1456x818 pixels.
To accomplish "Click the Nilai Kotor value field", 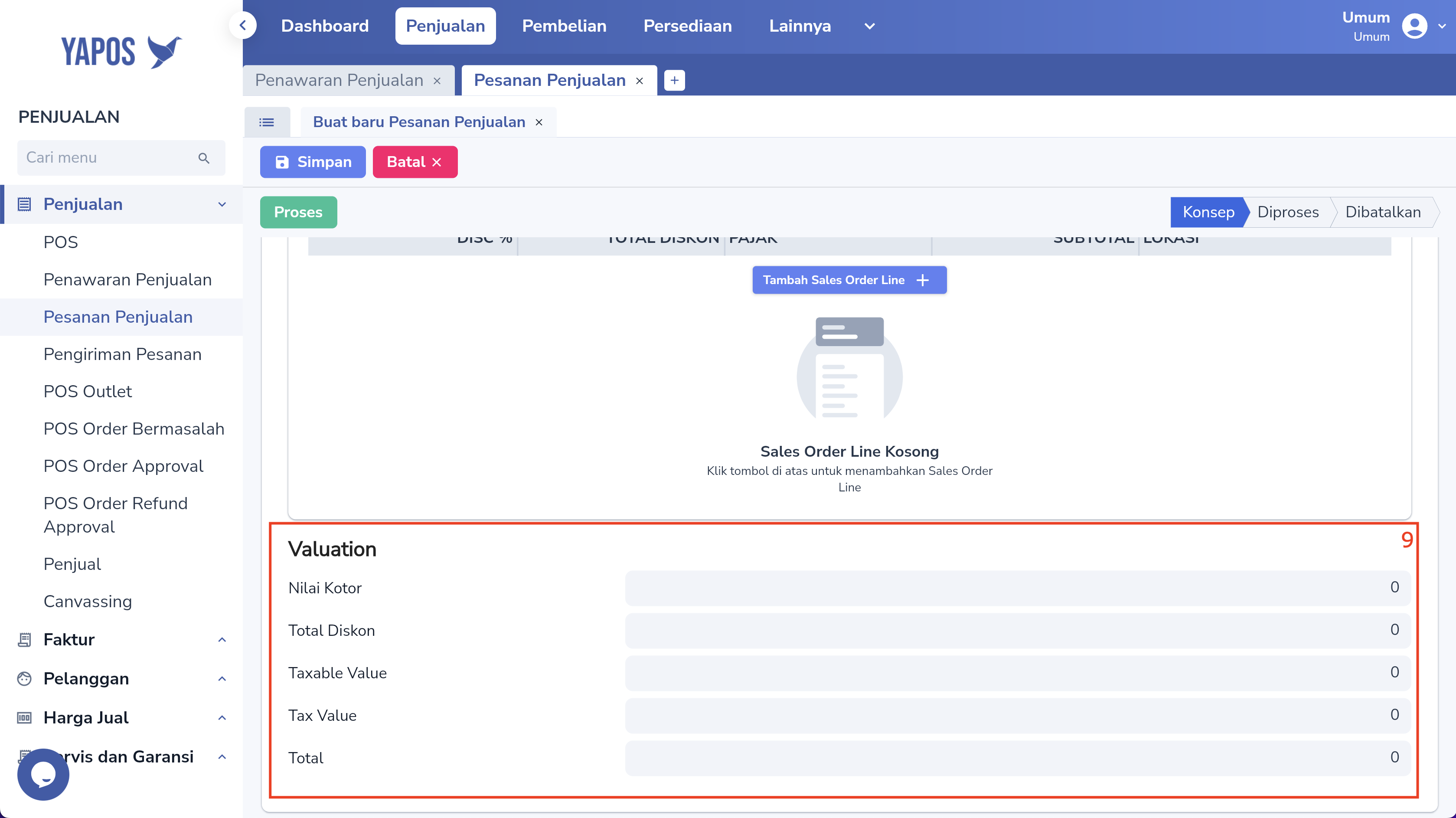I will pos(1017,588).
